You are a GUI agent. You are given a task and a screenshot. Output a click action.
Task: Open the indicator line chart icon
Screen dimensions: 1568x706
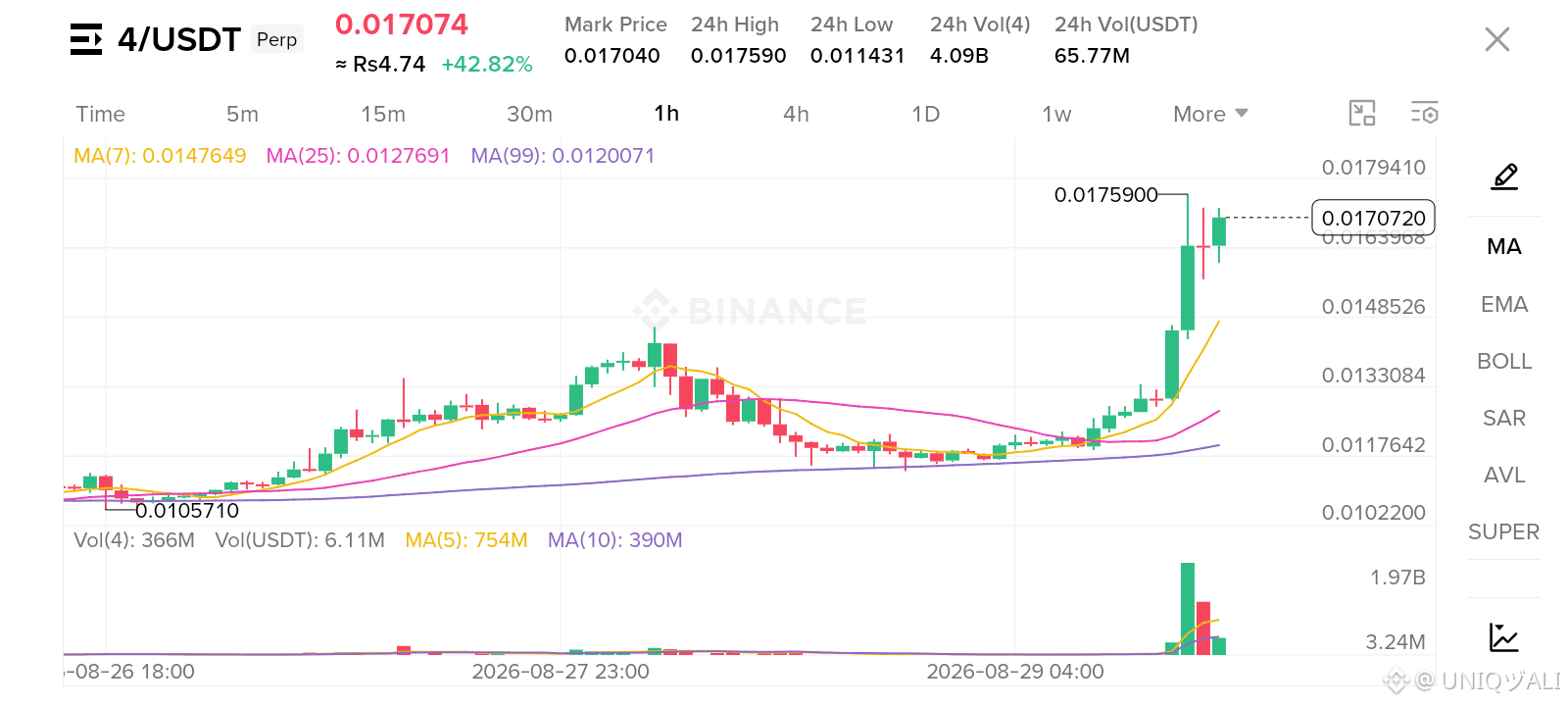coord(1503,637)
